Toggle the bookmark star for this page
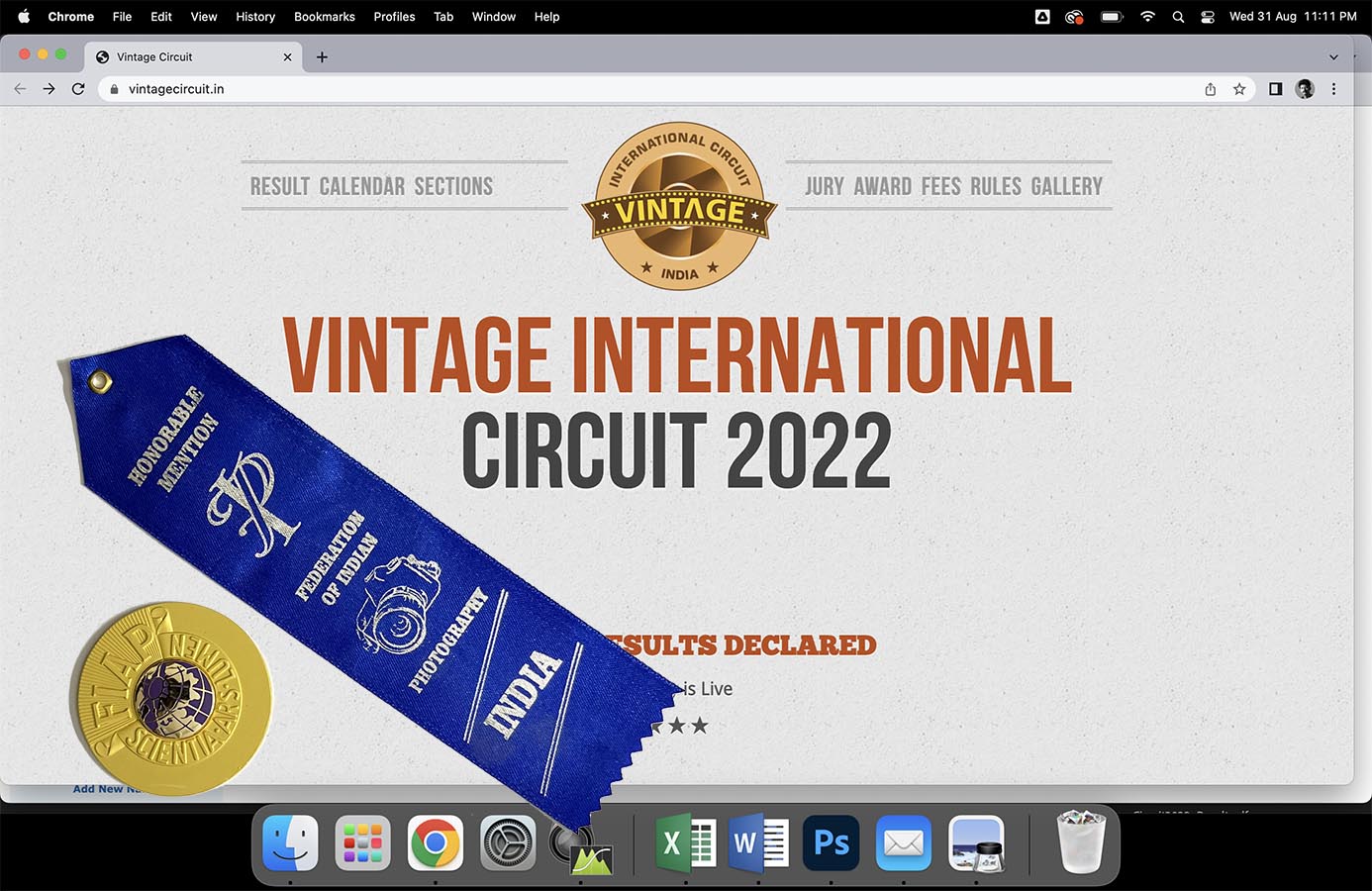The width and height of the screenshot is (1372, 891). [x=1239, y=88]
